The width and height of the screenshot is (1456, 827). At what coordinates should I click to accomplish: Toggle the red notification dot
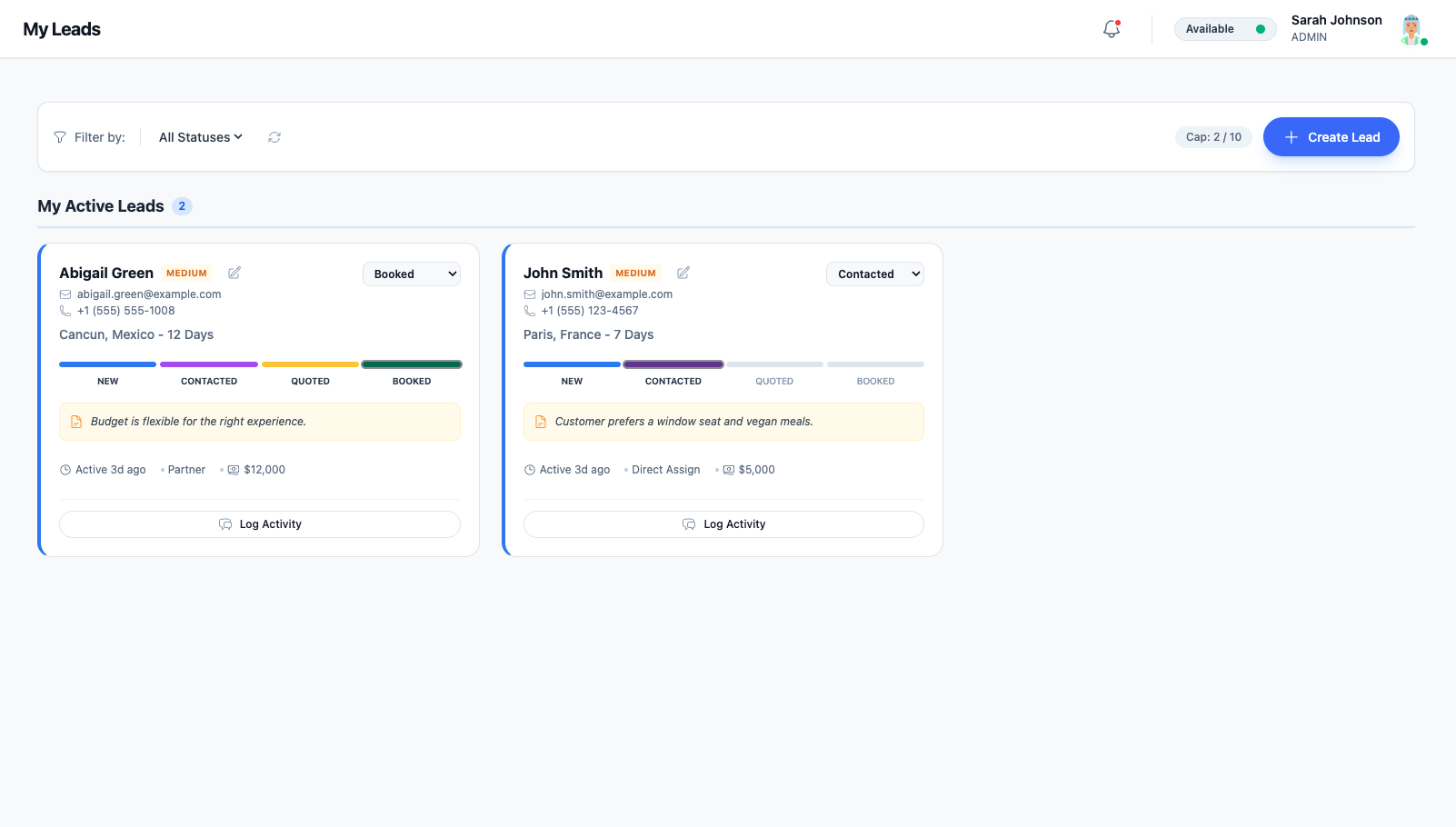pyautogui.click(x=1119, y=21)
